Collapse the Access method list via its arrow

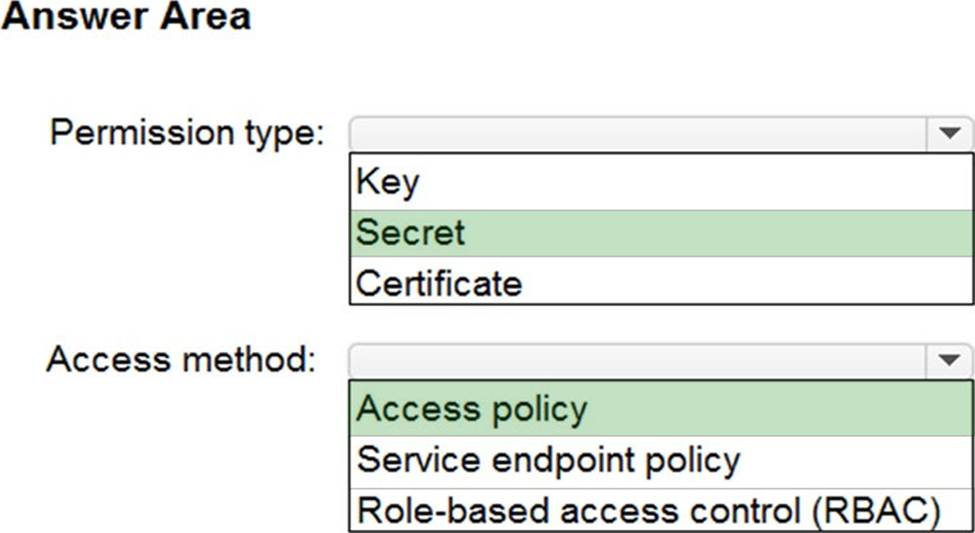click(948, 359)
